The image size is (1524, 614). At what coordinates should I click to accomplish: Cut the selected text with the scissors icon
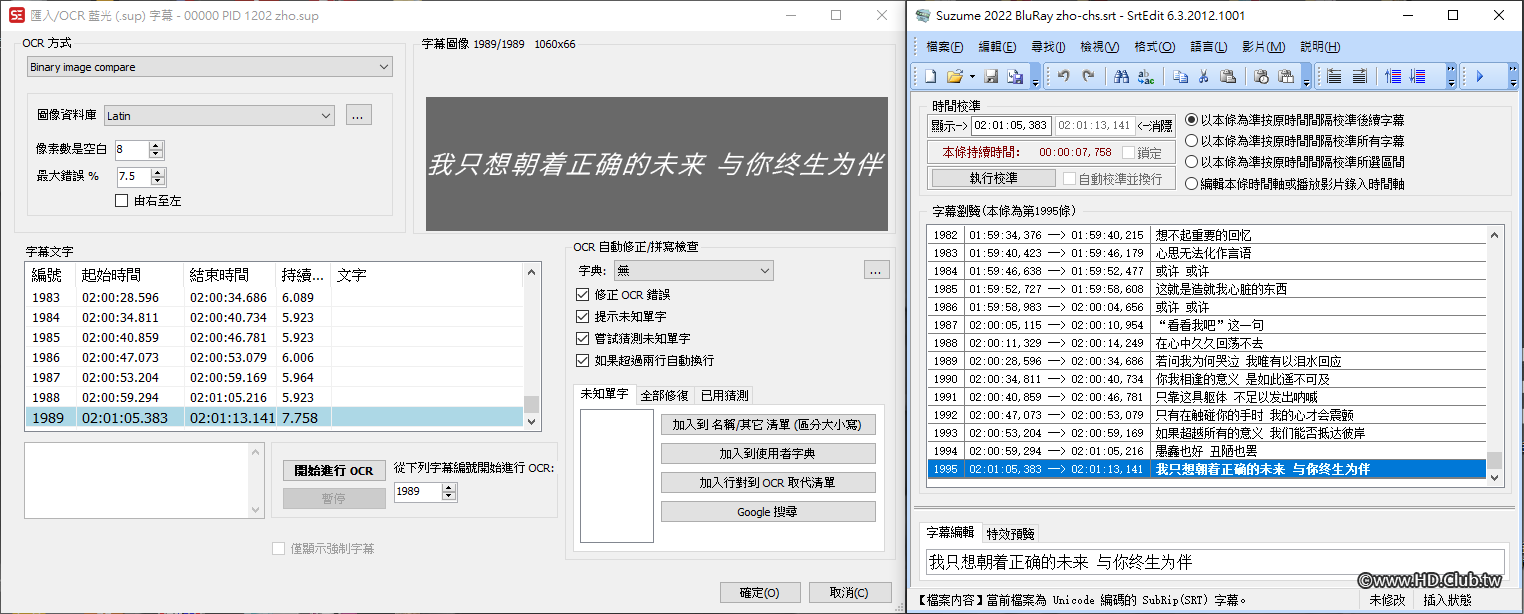point(1203,76)
